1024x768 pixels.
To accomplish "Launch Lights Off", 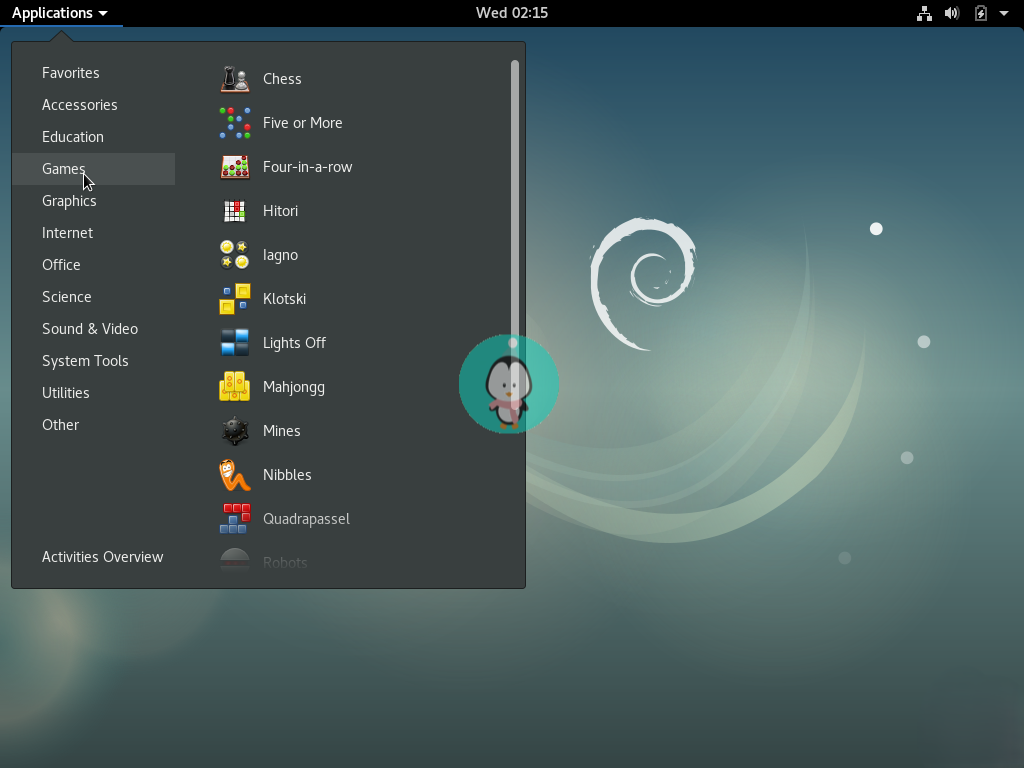I will 294,343.
